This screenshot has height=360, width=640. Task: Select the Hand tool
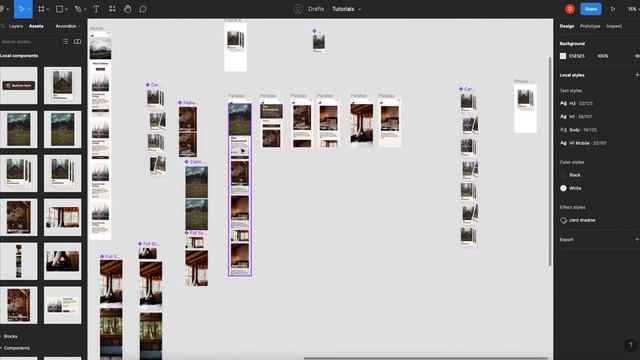(x=127, y=9)
